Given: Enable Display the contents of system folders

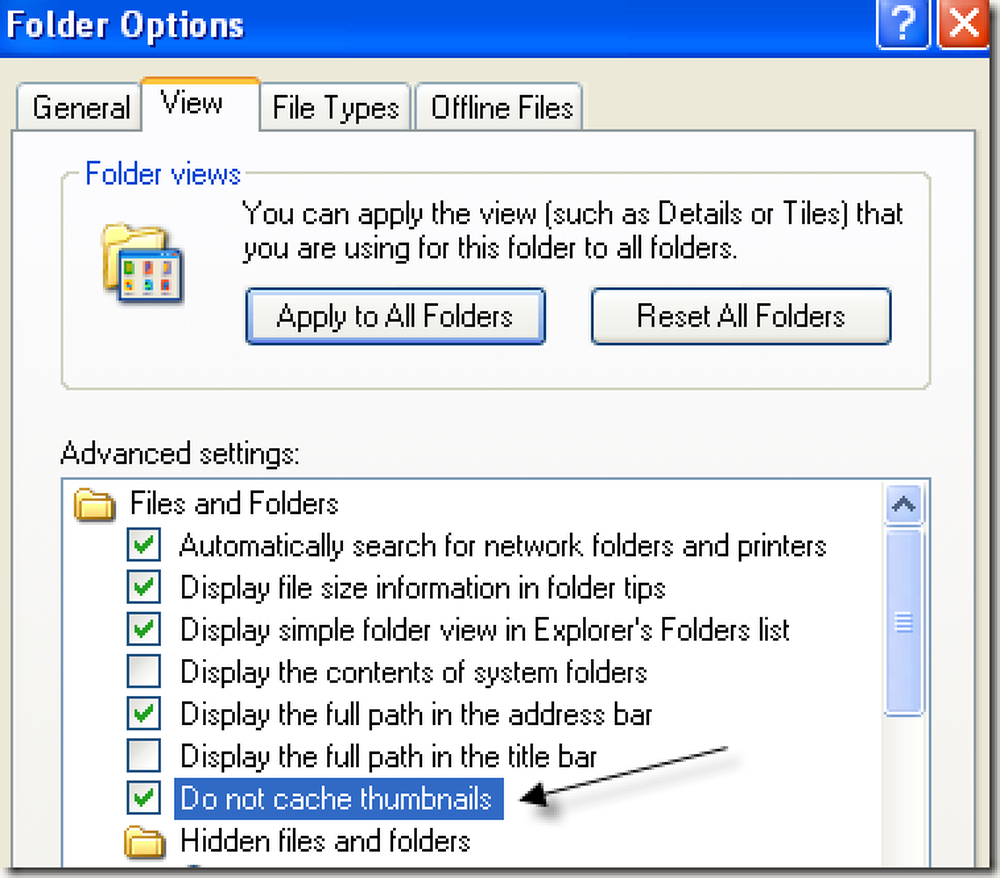Looking at the screenshot, I should tap(143, 671).
